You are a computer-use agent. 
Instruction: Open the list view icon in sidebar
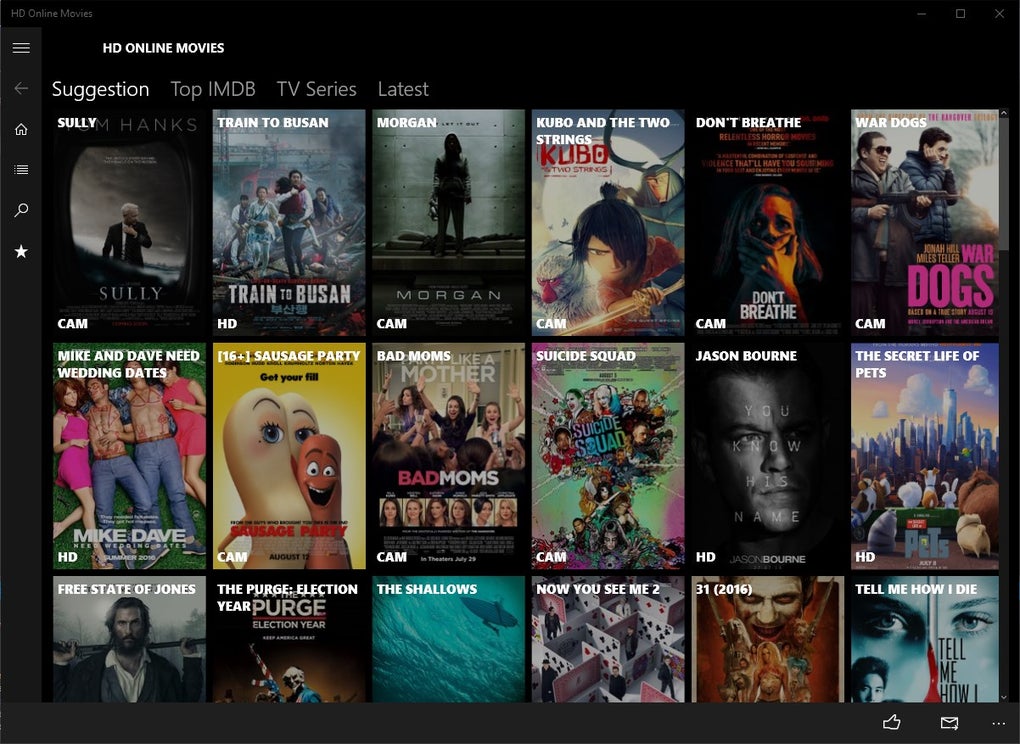coord(21,170)
